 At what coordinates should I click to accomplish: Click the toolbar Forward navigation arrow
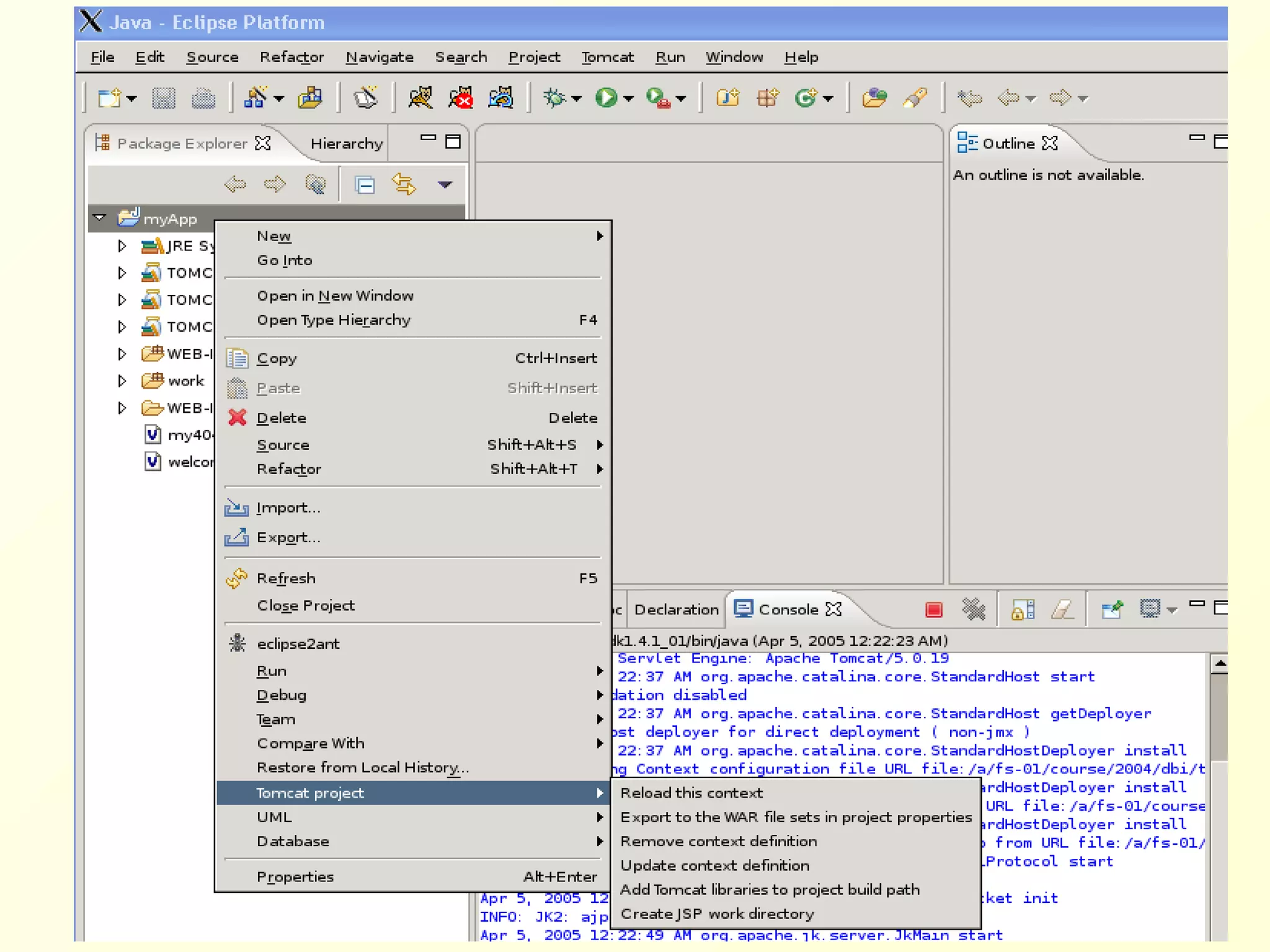point(1060,98)
